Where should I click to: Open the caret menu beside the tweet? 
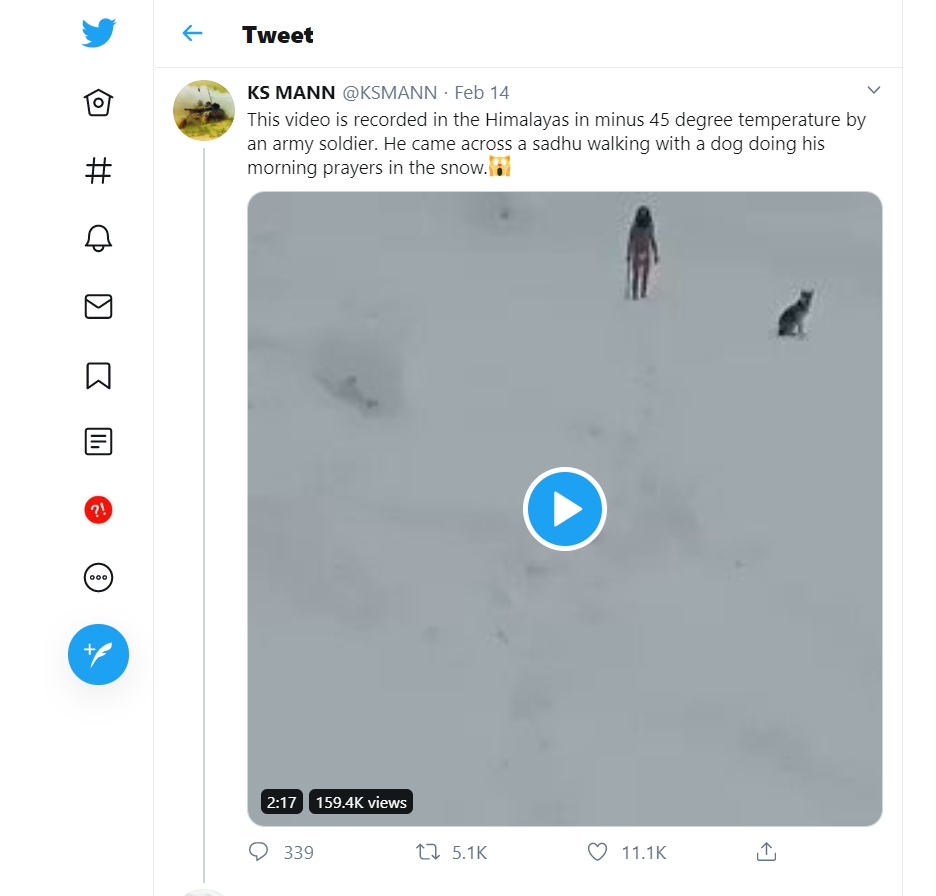[x=874, y=90]
